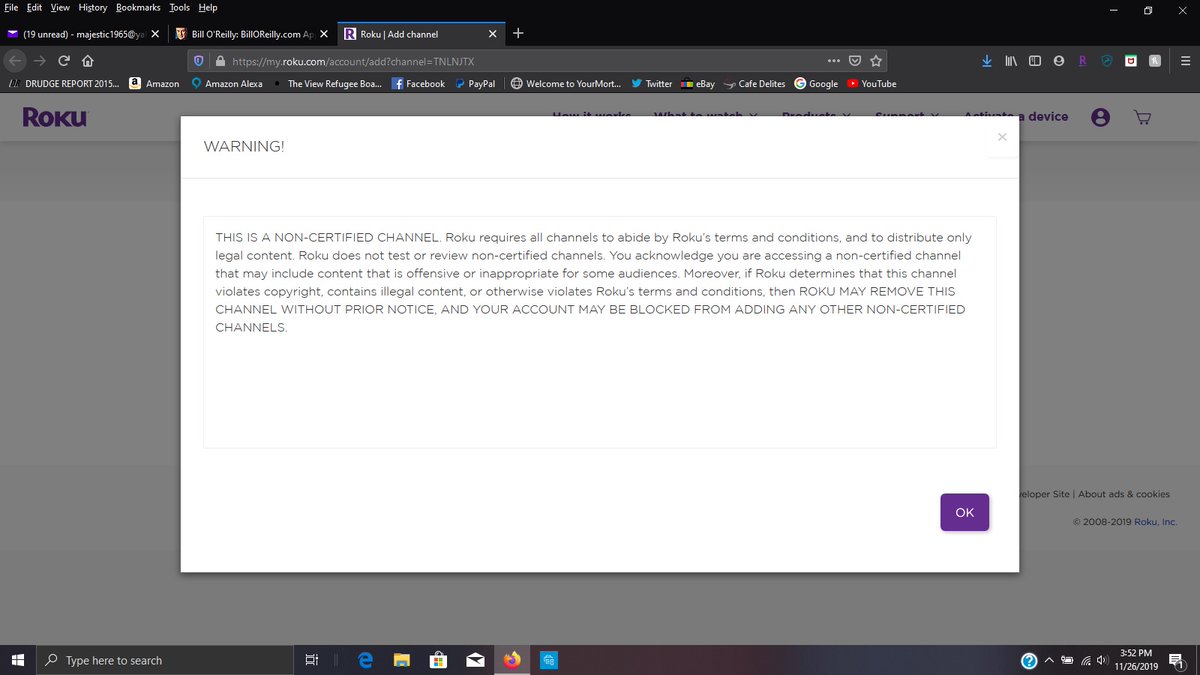The width and height of the screenshot is (1200, 675).
Task: Open the File menu
Action: 11,7
